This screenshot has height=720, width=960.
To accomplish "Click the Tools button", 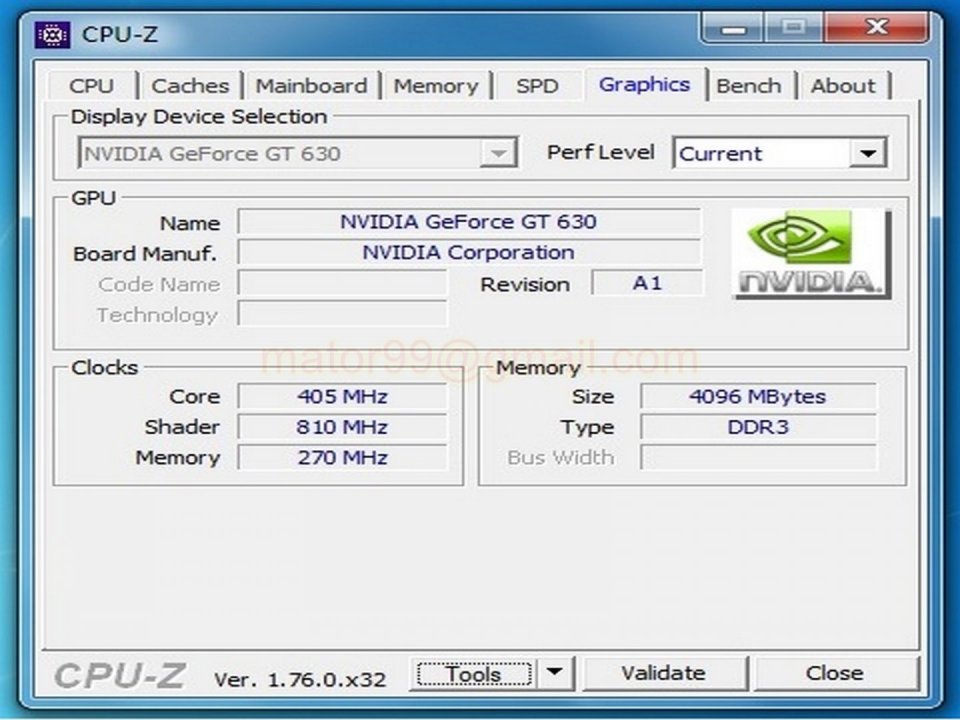I will point(474,673).
